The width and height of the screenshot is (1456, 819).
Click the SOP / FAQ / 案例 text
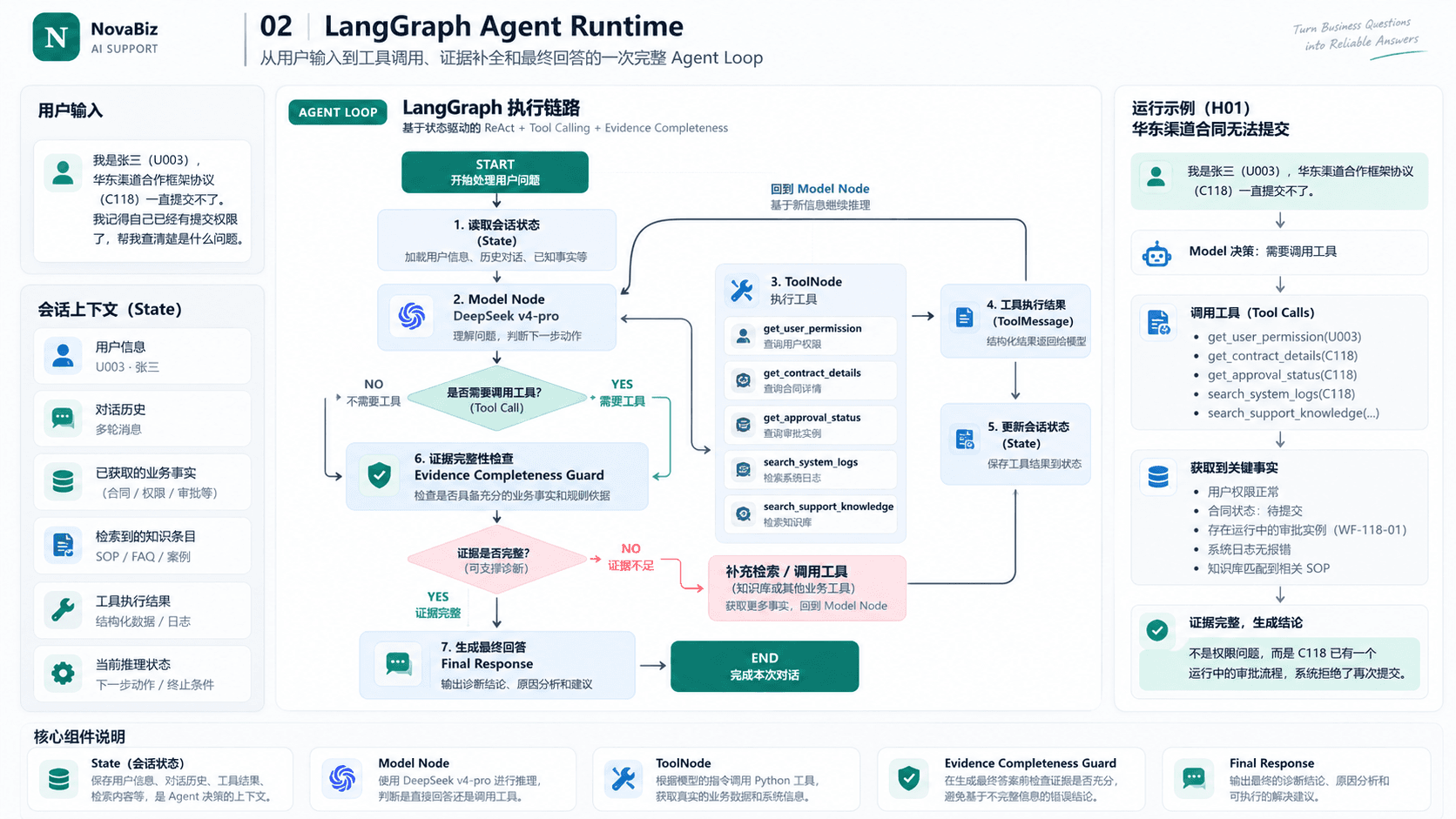[x=143, y=557]
